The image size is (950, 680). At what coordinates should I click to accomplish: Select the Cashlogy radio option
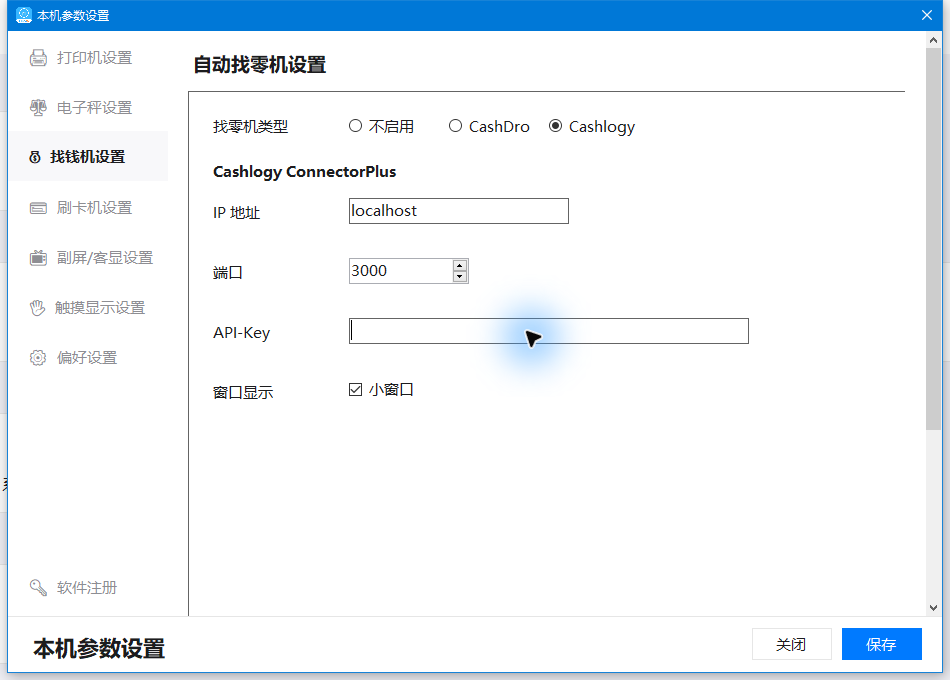pyautogui.click(x=555, y=125)
